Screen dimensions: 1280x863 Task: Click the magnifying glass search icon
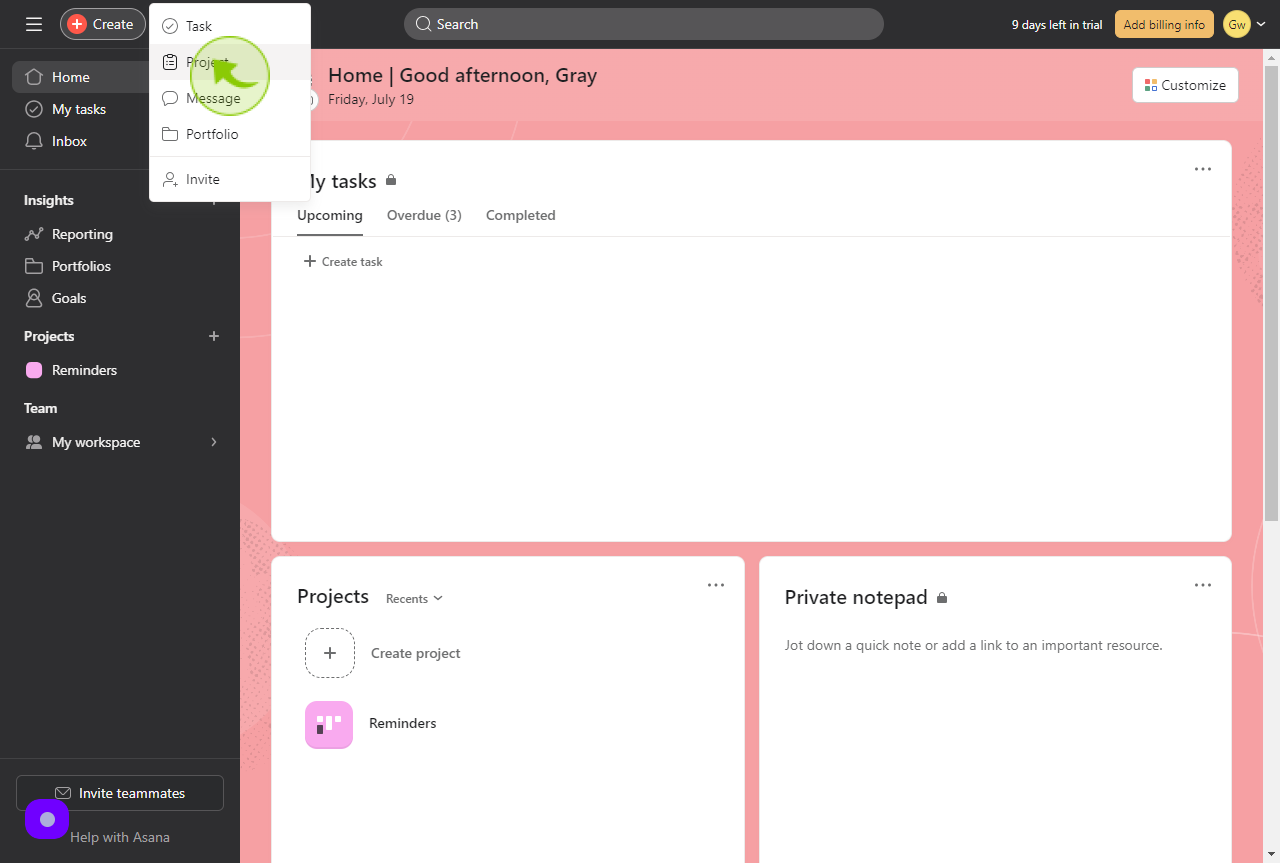coord(423,24)
